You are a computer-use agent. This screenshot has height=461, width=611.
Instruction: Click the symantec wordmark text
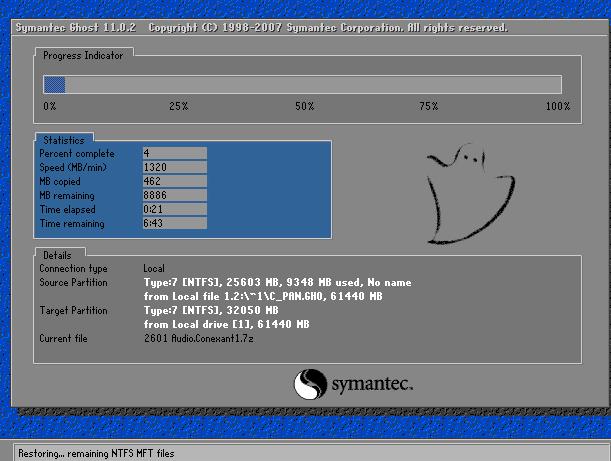[x=371, y=385]
